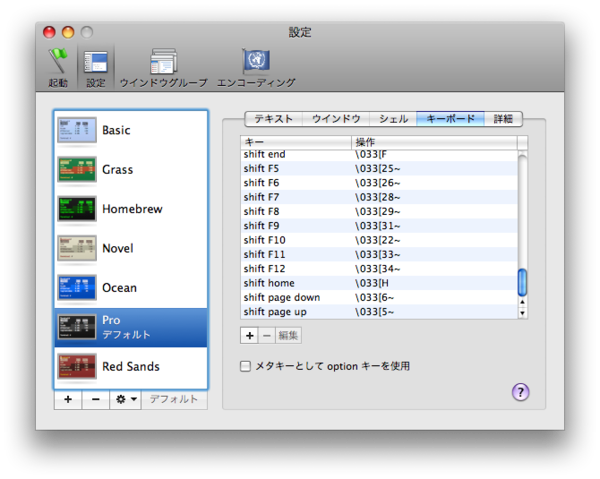Select the shift F5 row
The height and width of the screenshot is (479, 600).
(379, 168)
